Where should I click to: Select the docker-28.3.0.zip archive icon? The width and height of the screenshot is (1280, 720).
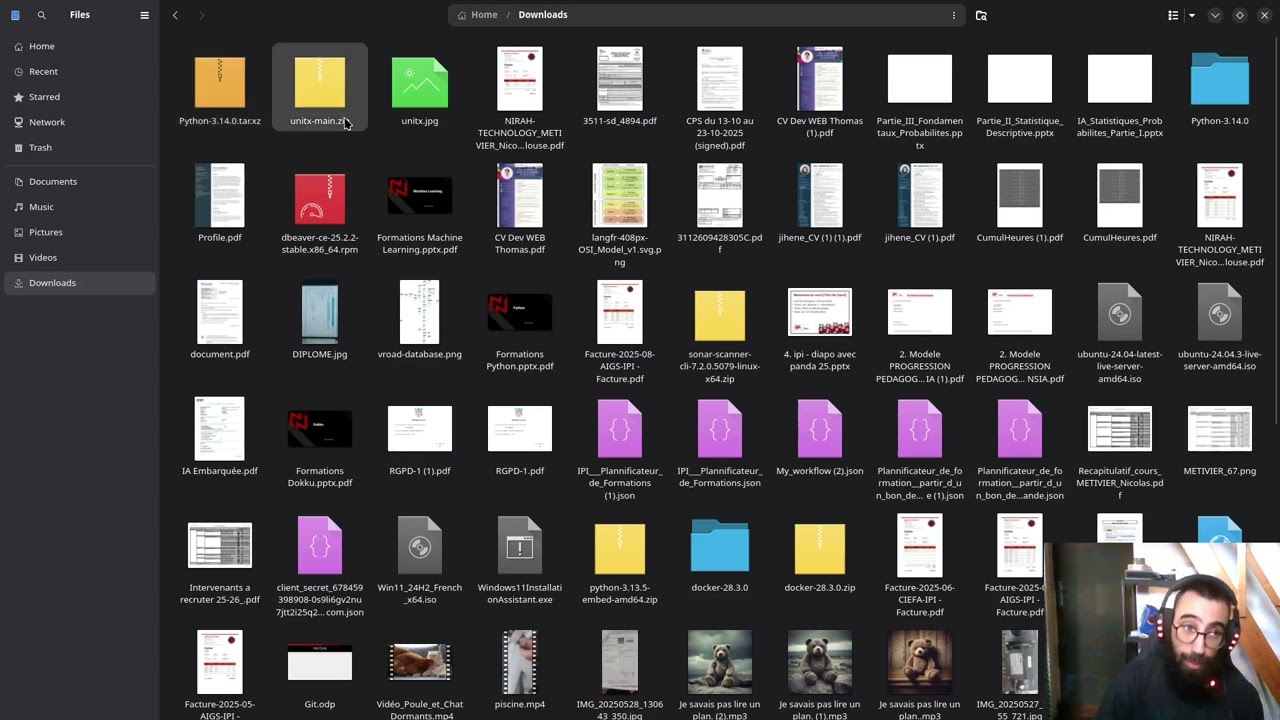click(x=820, y=549)
